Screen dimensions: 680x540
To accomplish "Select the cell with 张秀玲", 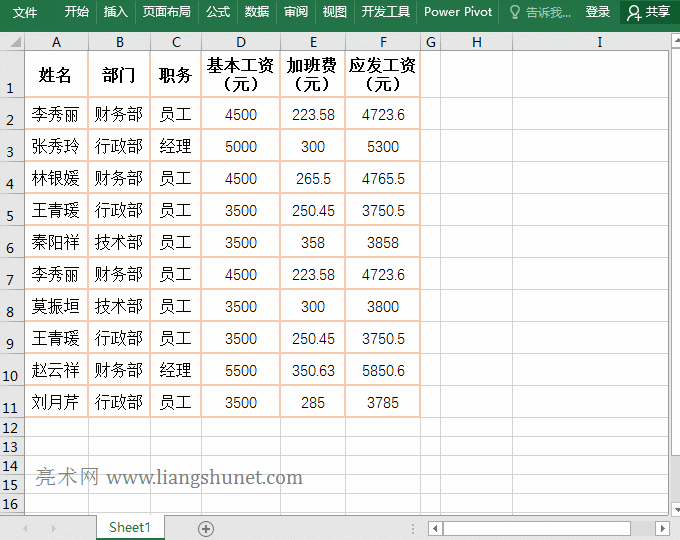I will (x=56, y=146).
